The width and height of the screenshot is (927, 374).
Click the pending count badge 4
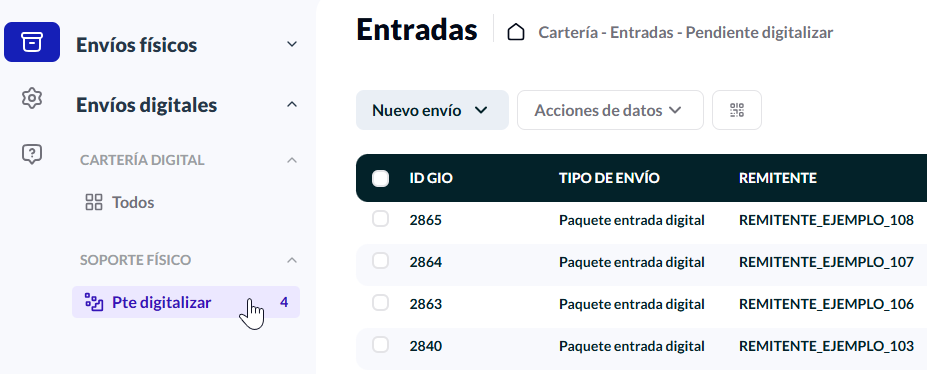[x=284, y=302]
